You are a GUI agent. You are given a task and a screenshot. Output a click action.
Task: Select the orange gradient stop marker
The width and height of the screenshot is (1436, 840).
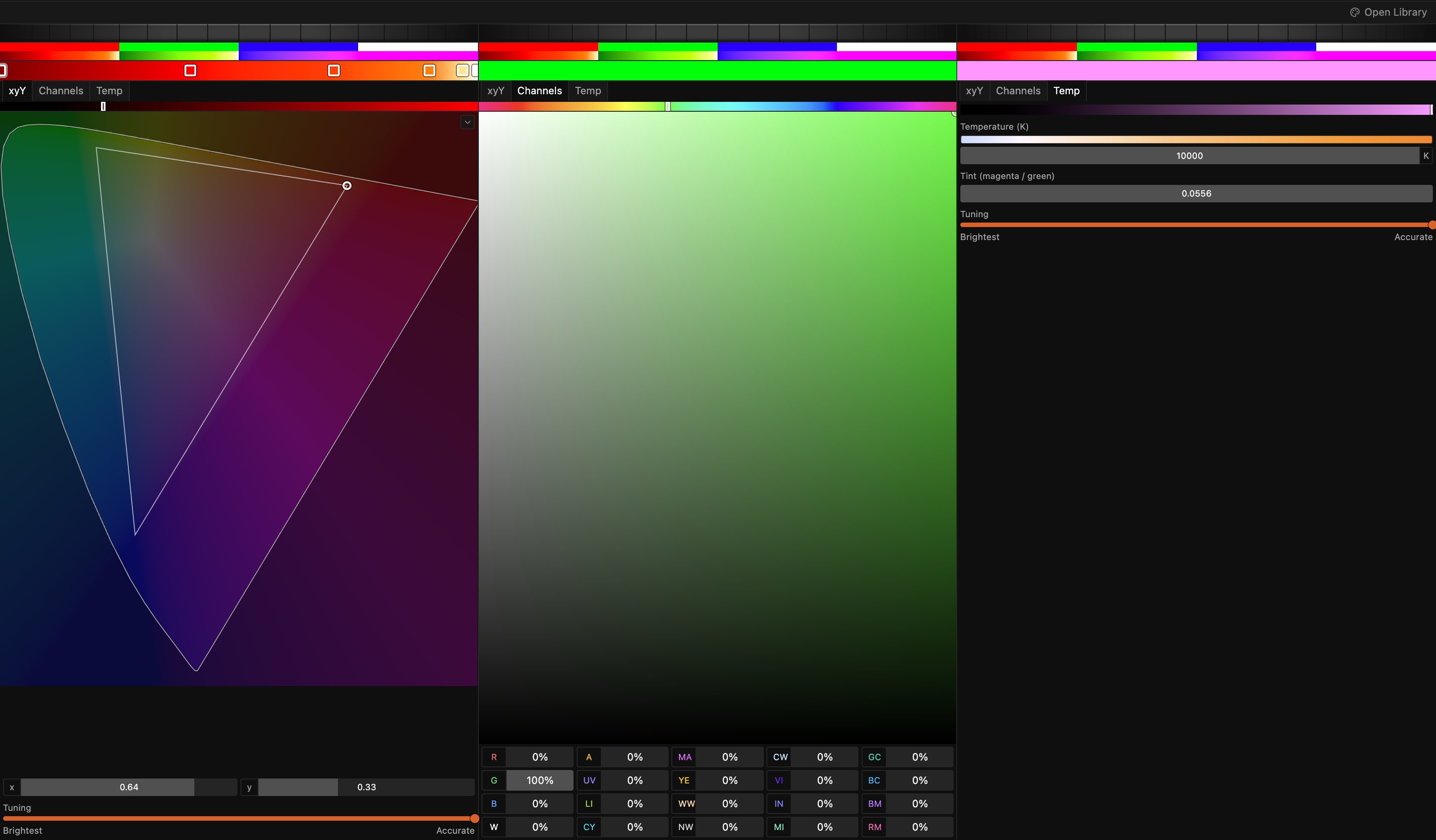pyautogui.click(x=429, y=70)
